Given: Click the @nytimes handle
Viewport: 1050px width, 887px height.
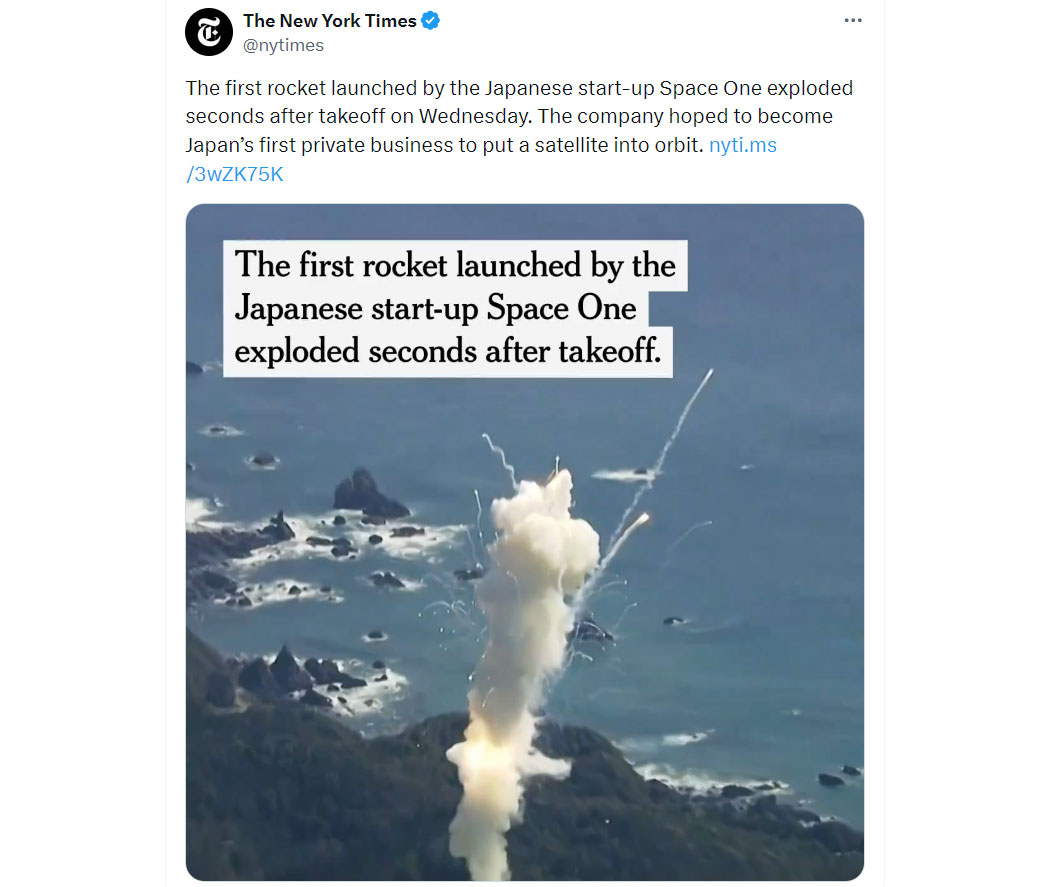Looking at the screenshot, I should coord(283,46).
